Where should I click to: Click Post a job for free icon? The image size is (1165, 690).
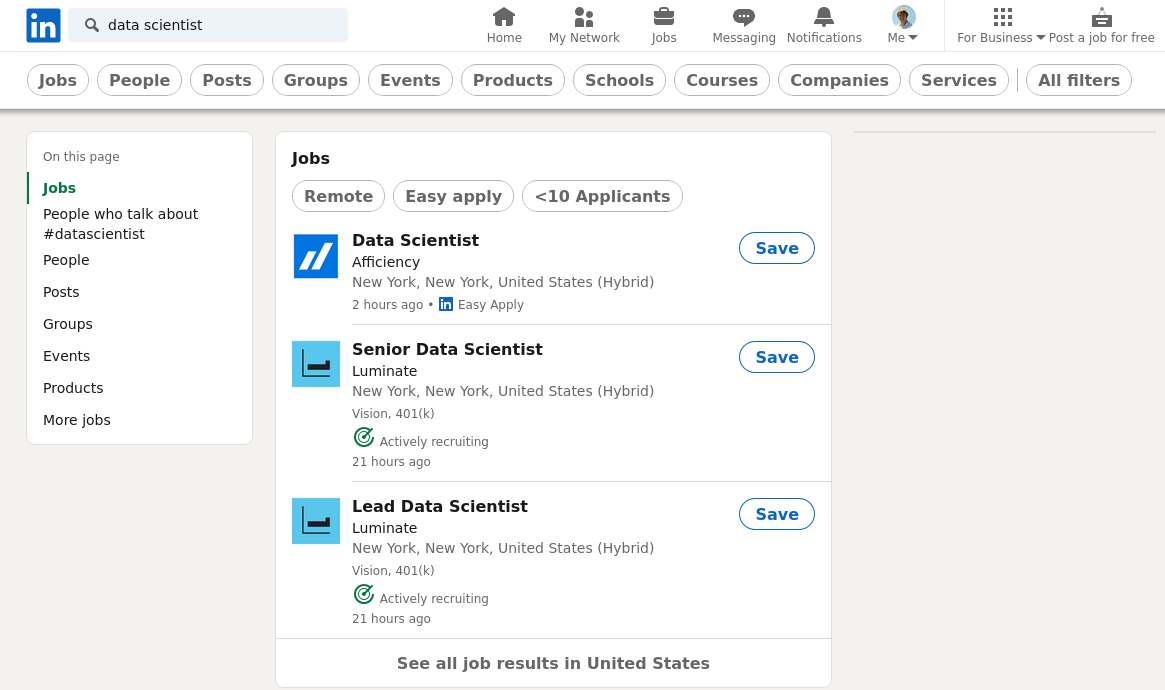(1101, 16)
